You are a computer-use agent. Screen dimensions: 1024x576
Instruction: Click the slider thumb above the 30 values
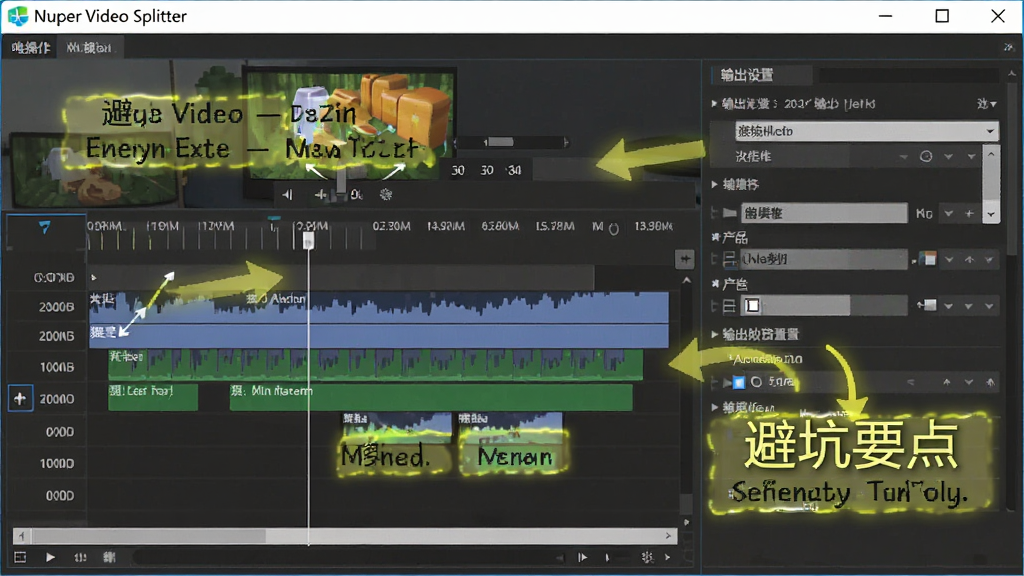coord(501,142)
